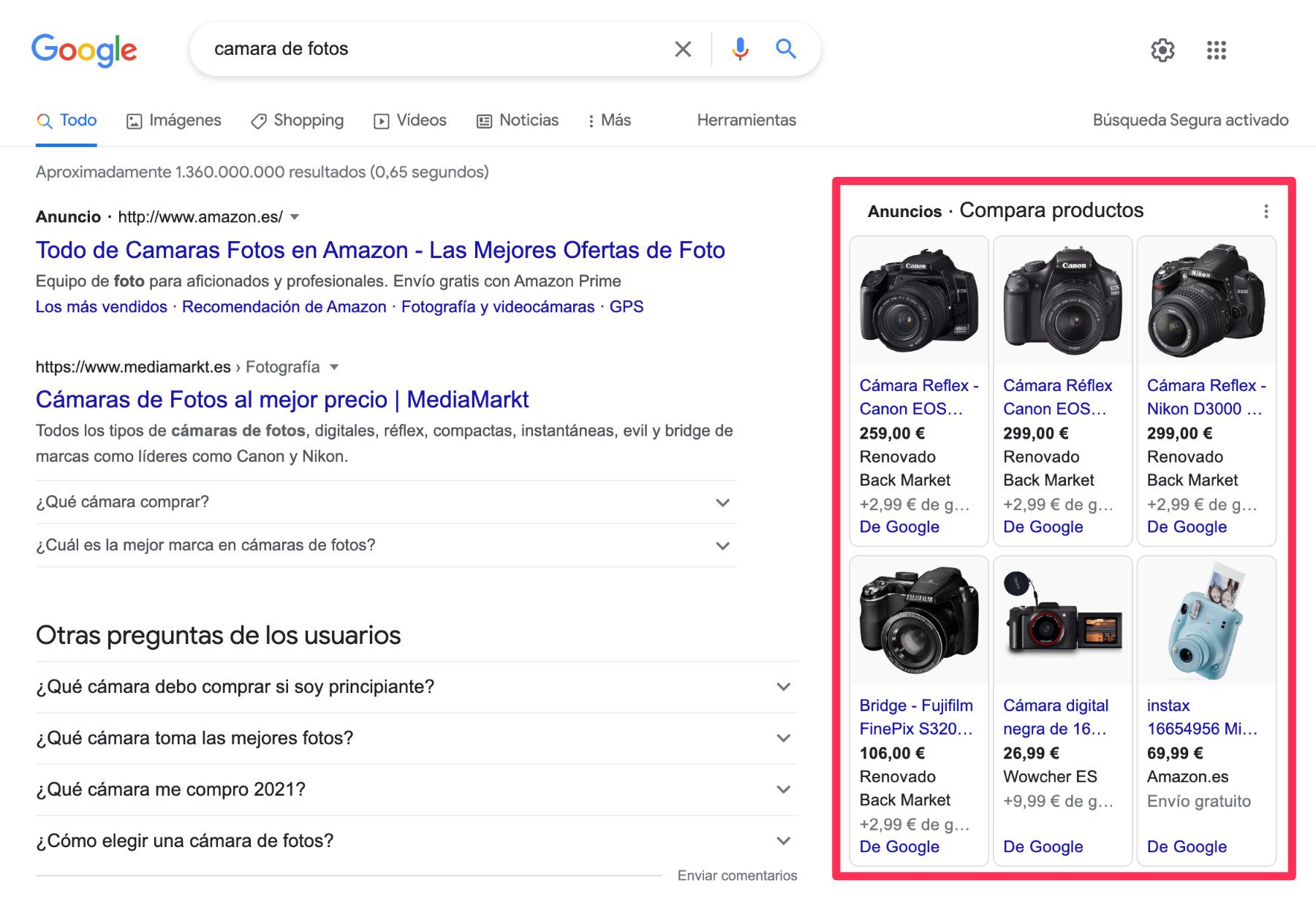
Task: Expand ¿Qué cámara comprar?
Action: coord(386,502)
